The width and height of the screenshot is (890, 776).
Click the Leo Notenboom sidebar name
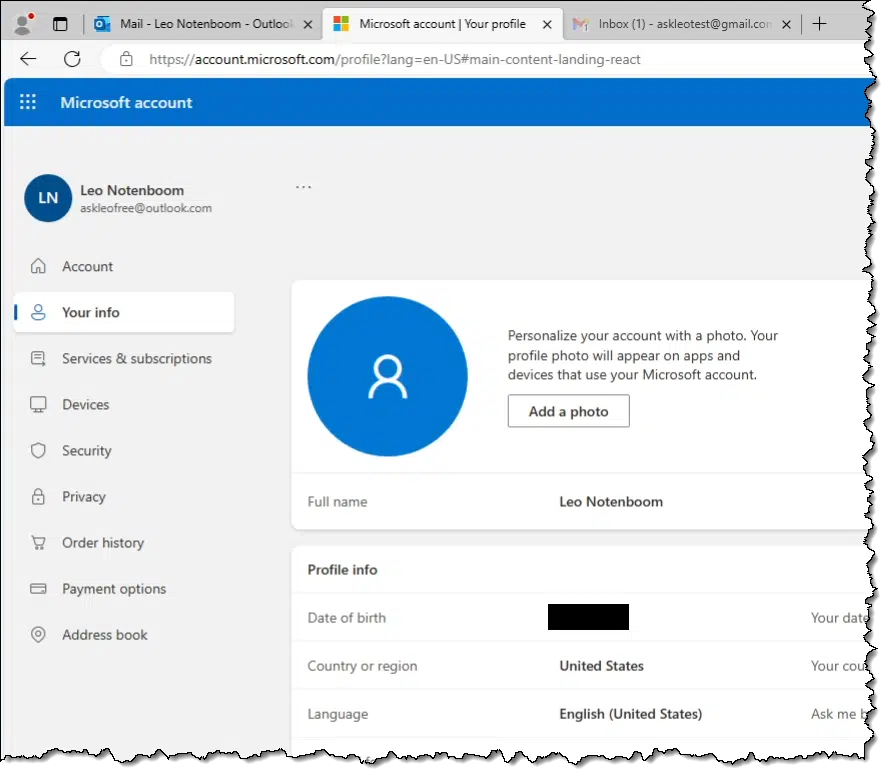132,190
